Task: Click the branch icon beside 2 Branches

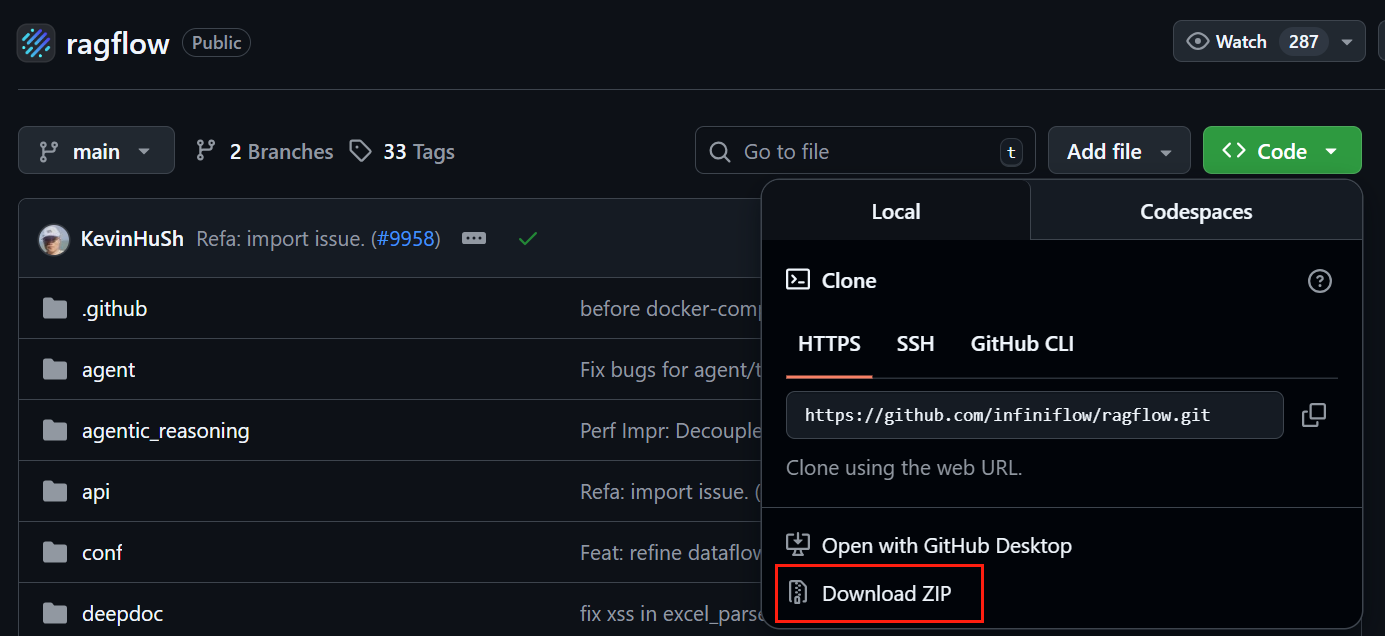Action: (x=206, y=151)
